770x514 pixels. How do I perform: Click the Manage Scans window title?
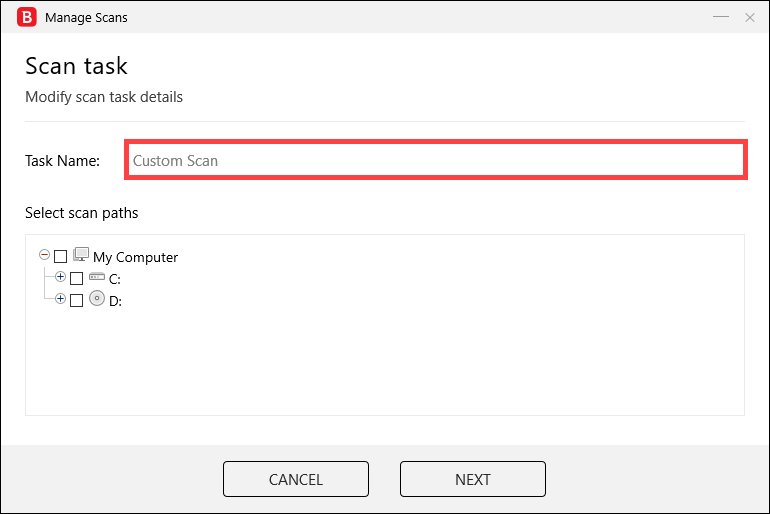point(86,18)
